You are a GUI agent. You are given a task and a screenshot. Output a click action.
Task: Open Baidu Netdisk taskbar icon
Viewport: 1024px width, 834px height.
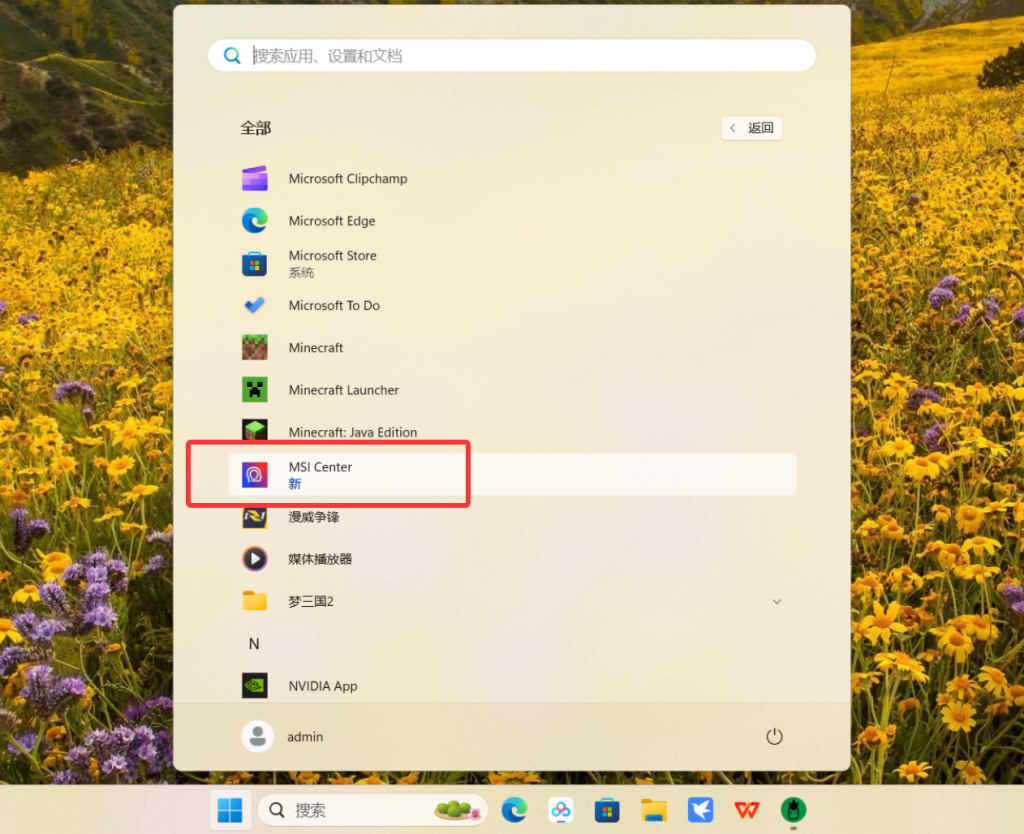click(561, 810)
